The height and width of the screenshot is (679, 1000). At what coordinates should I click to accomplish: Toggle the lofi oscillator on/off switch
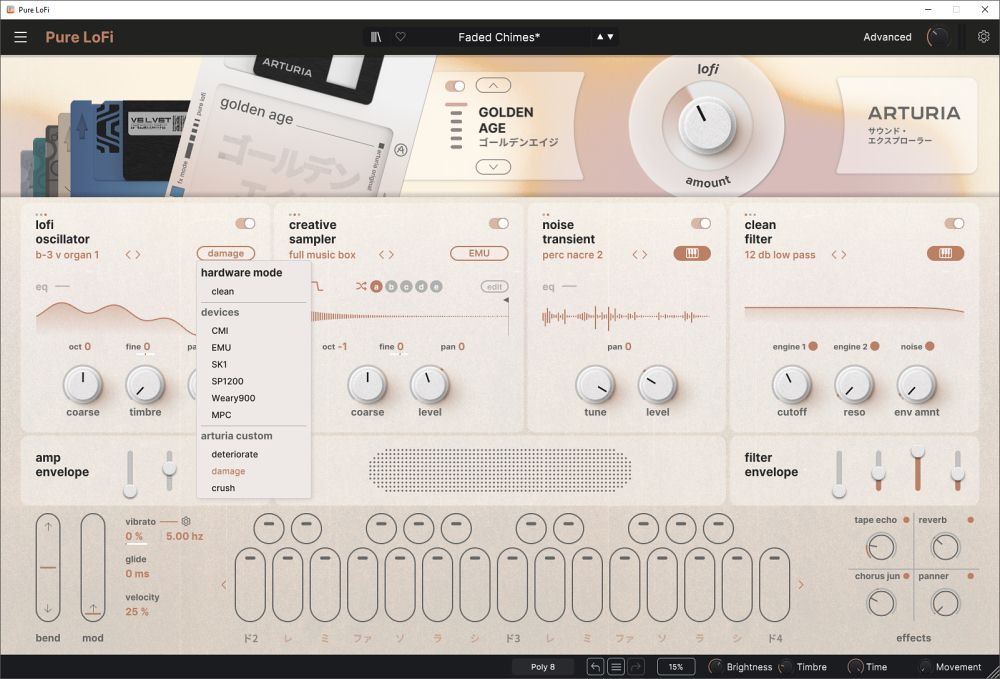point(245,223)
